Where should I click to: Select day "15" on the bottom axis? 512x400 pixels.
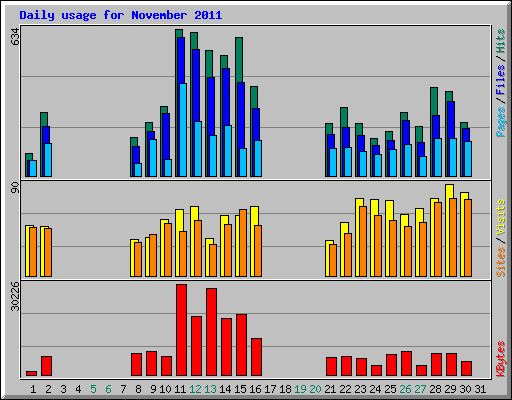(240, 389)
